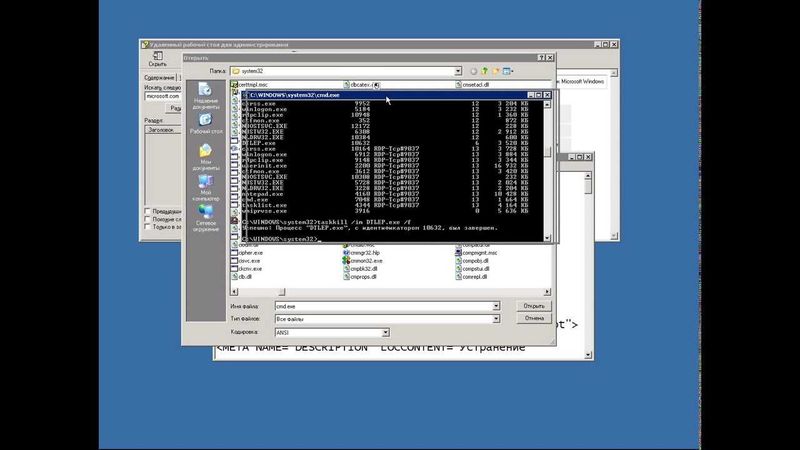Expand the Имя файла dropdown arrow

pos(495,306)
